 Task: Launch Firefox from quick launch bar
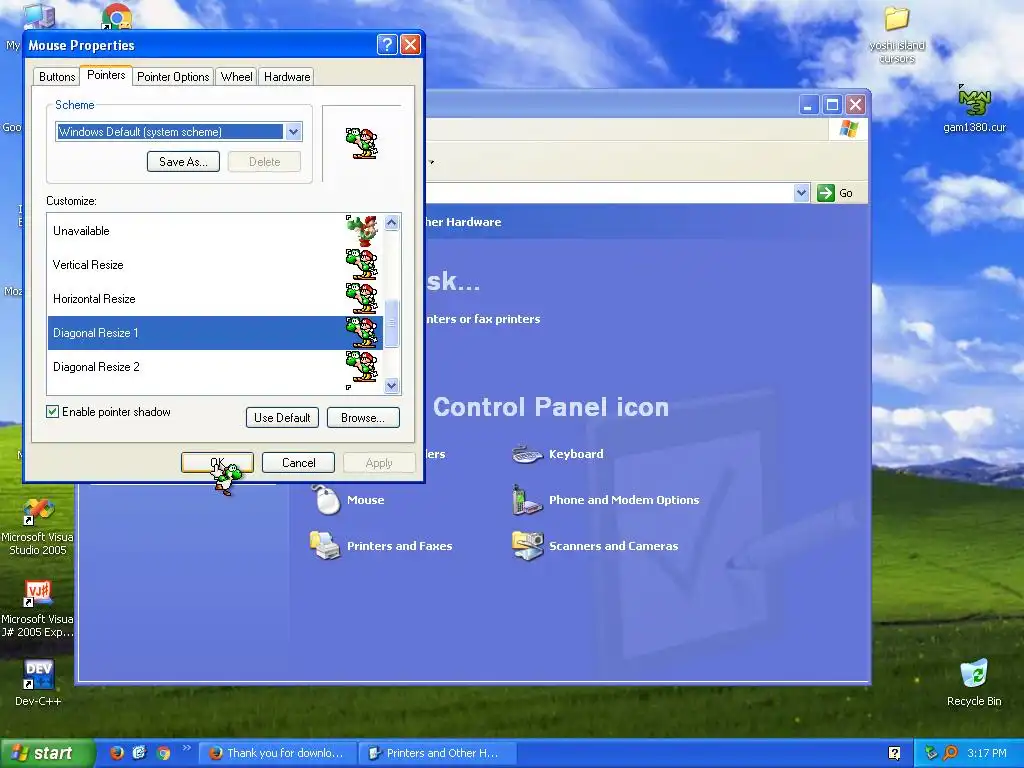[117, 753]
